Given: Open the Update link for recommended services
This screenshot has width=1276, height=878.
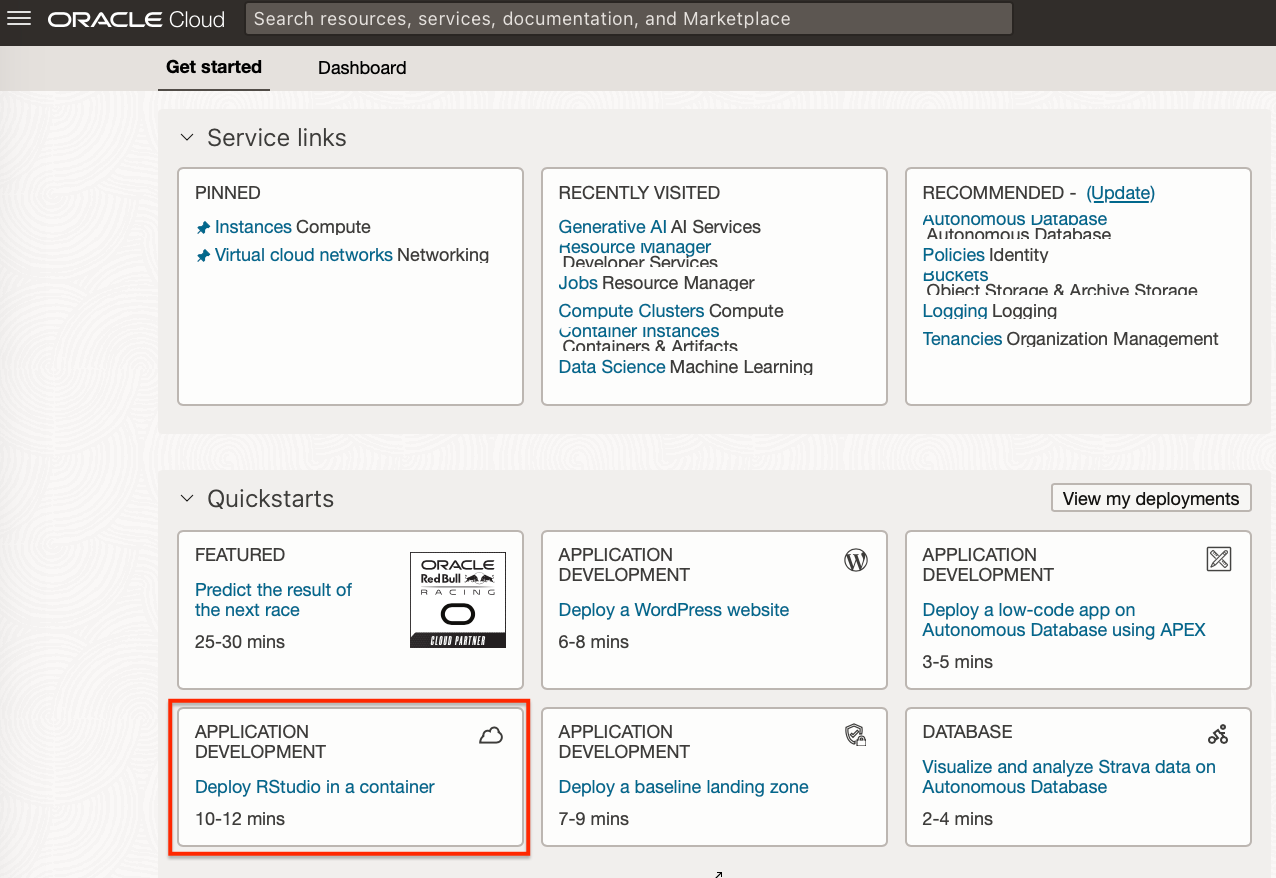Looking at the screenshot, I should tap(1121, 193).
